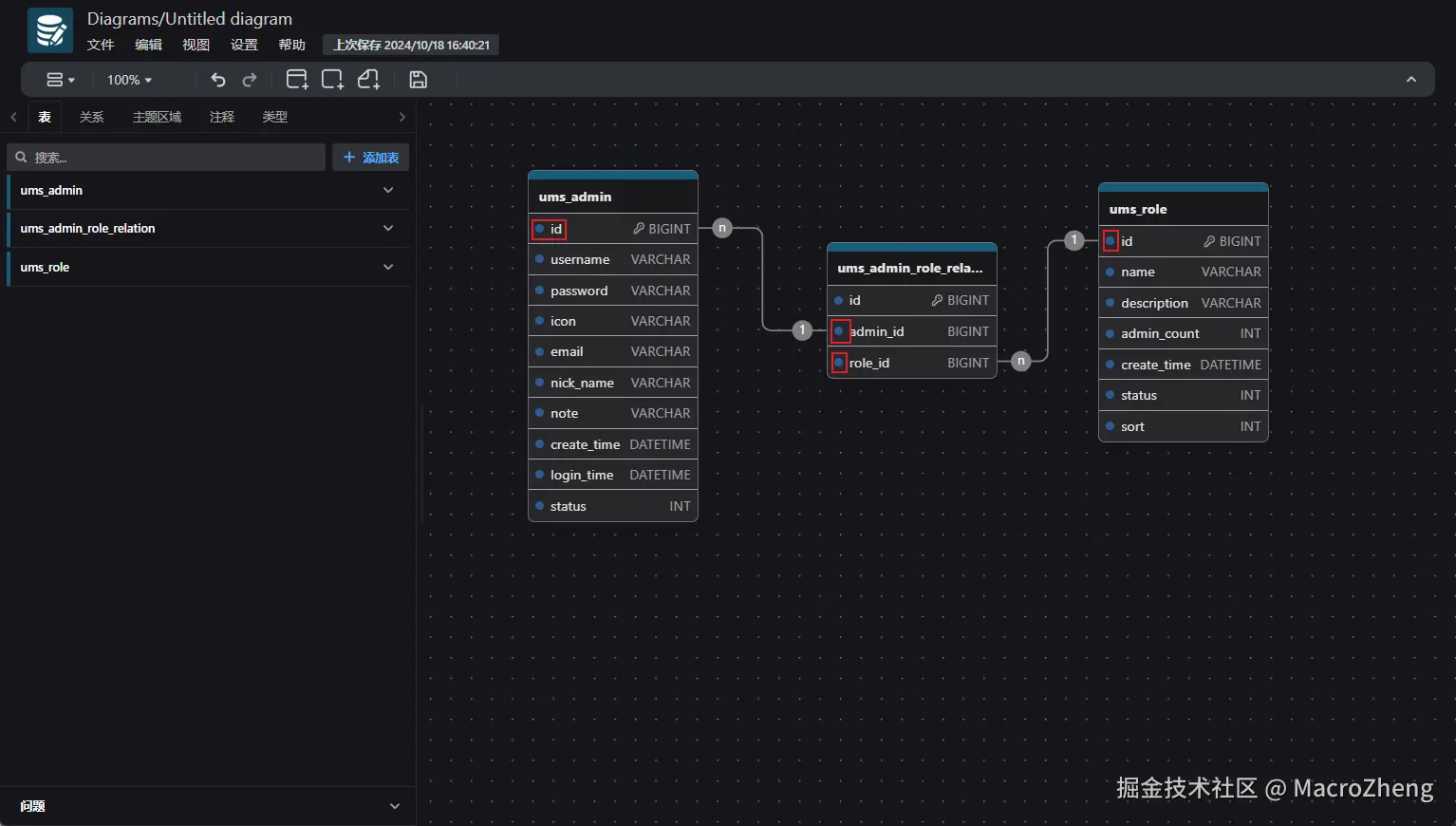Select the ums_admin table header on canvas
Screen dimensions: 1456x826
click(613, 197)
